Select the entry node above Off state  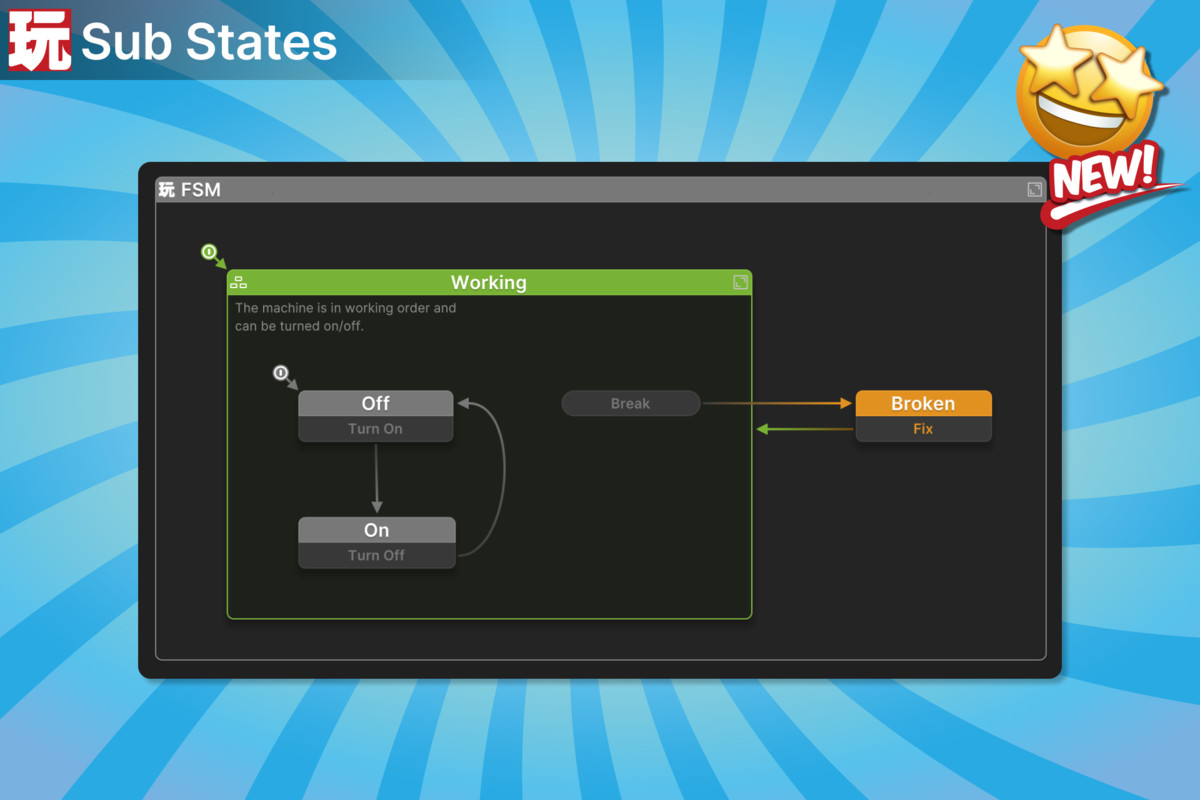280,373
